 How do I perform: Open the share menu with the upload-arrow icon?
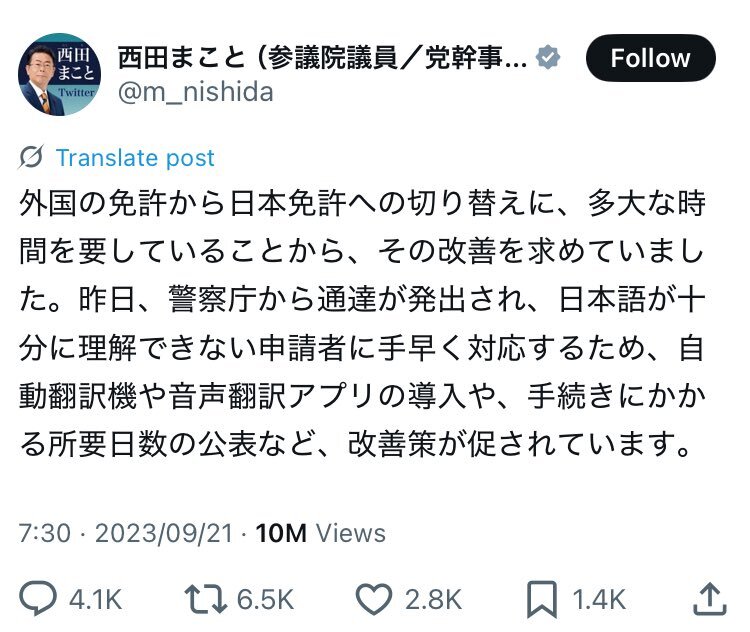click(708, 598)
